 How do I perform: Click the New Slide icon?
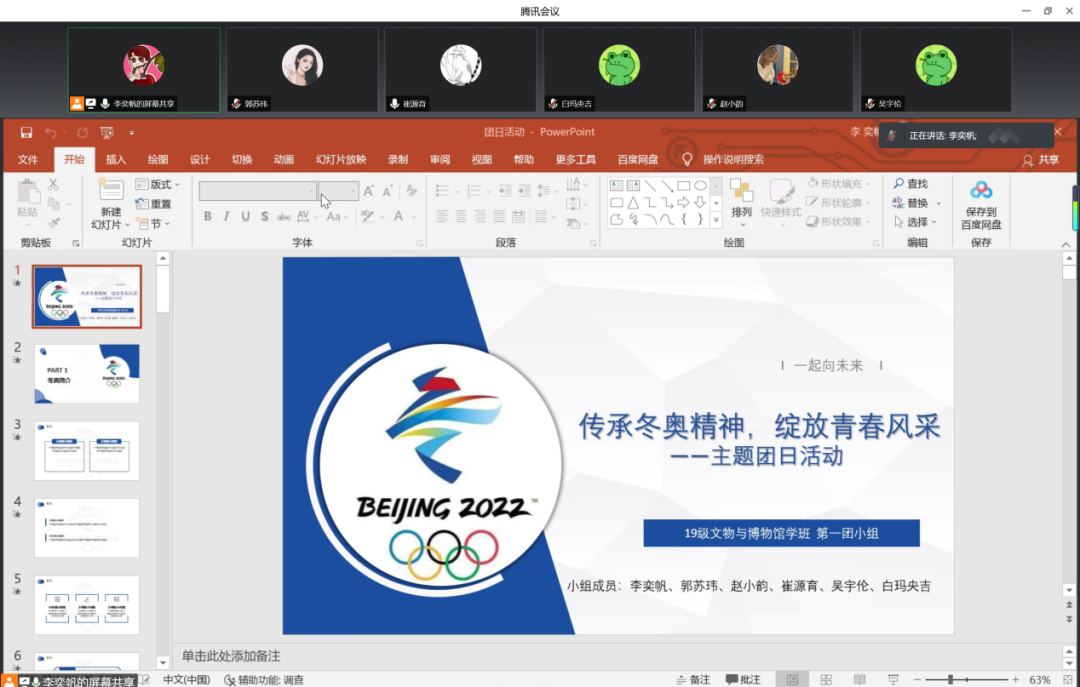click(110, 203)
